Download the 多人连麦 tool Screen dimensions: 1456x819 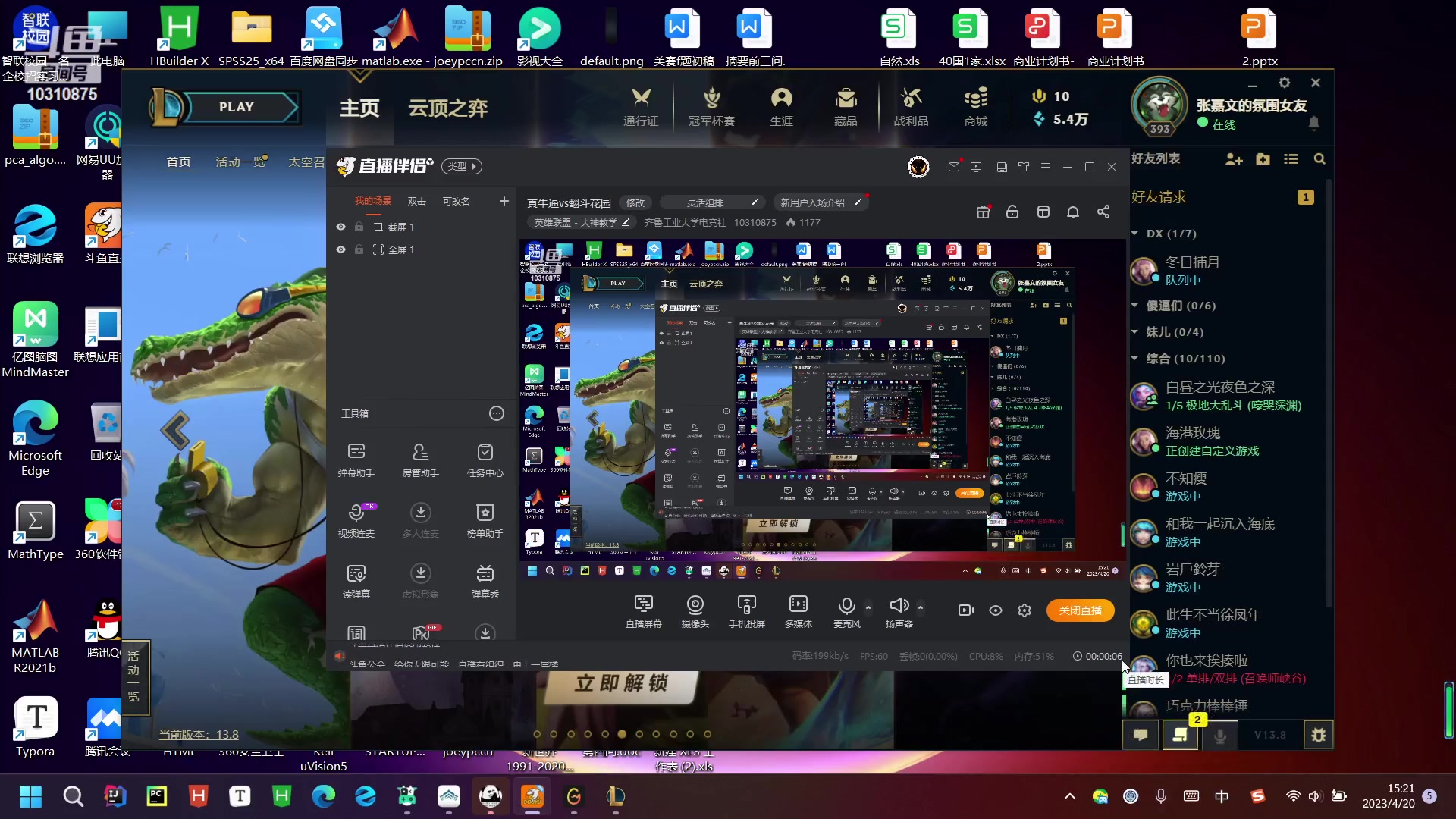click(x=421, y=519)
